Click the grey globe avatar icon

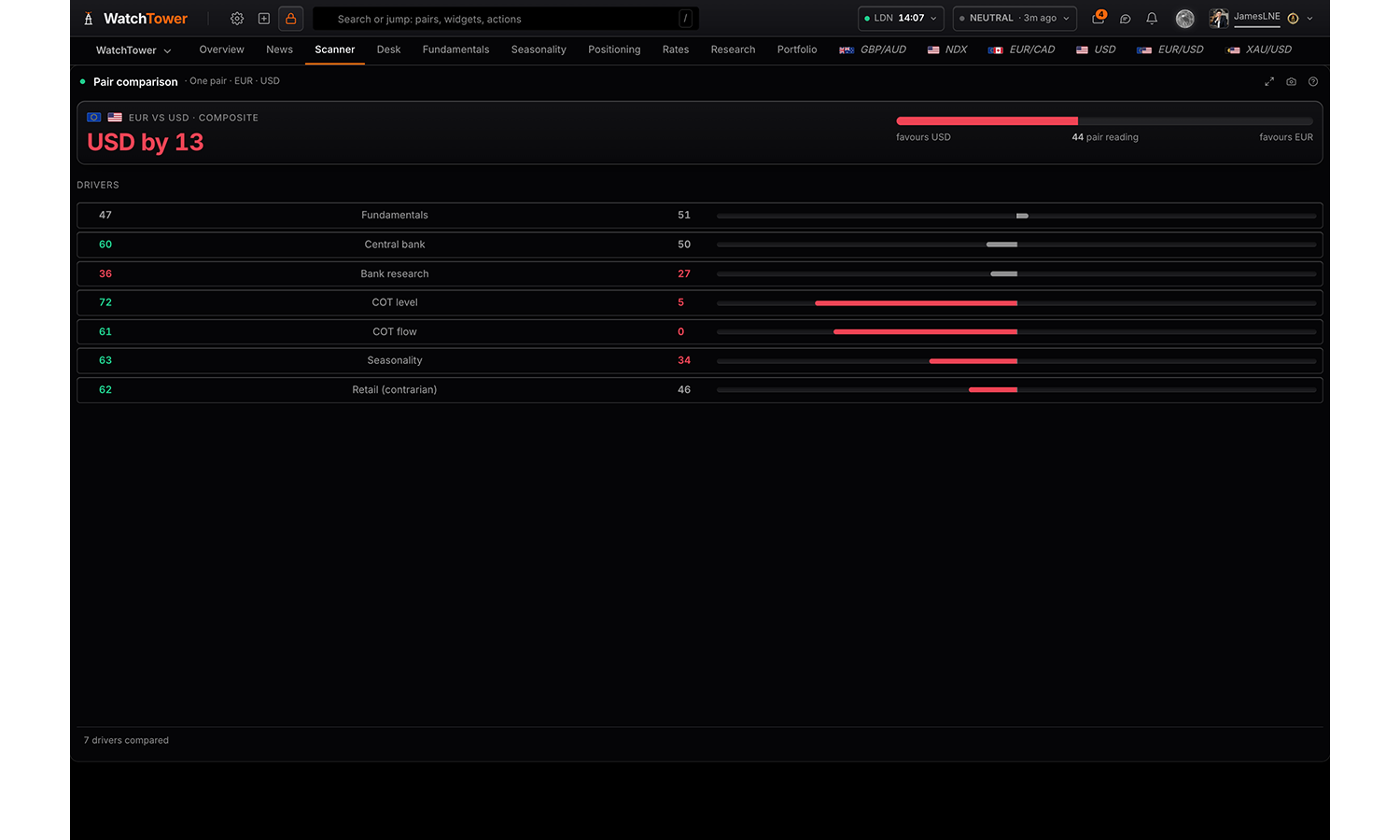pyautogui.click(x=1185, y=19)
